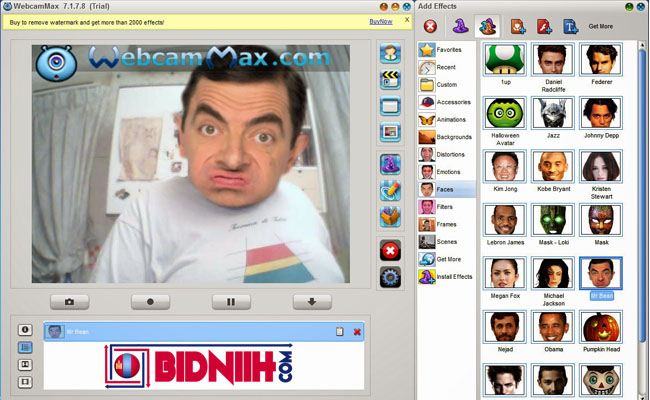
Task: Select the screen capture source icon
Action: [x=390, y=106]
